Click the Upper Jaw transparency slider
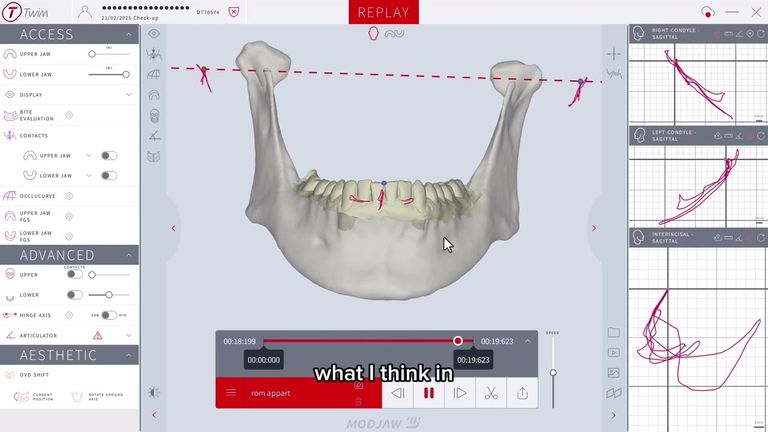This screenshot has height=432, width=768. tap(92, 54)
